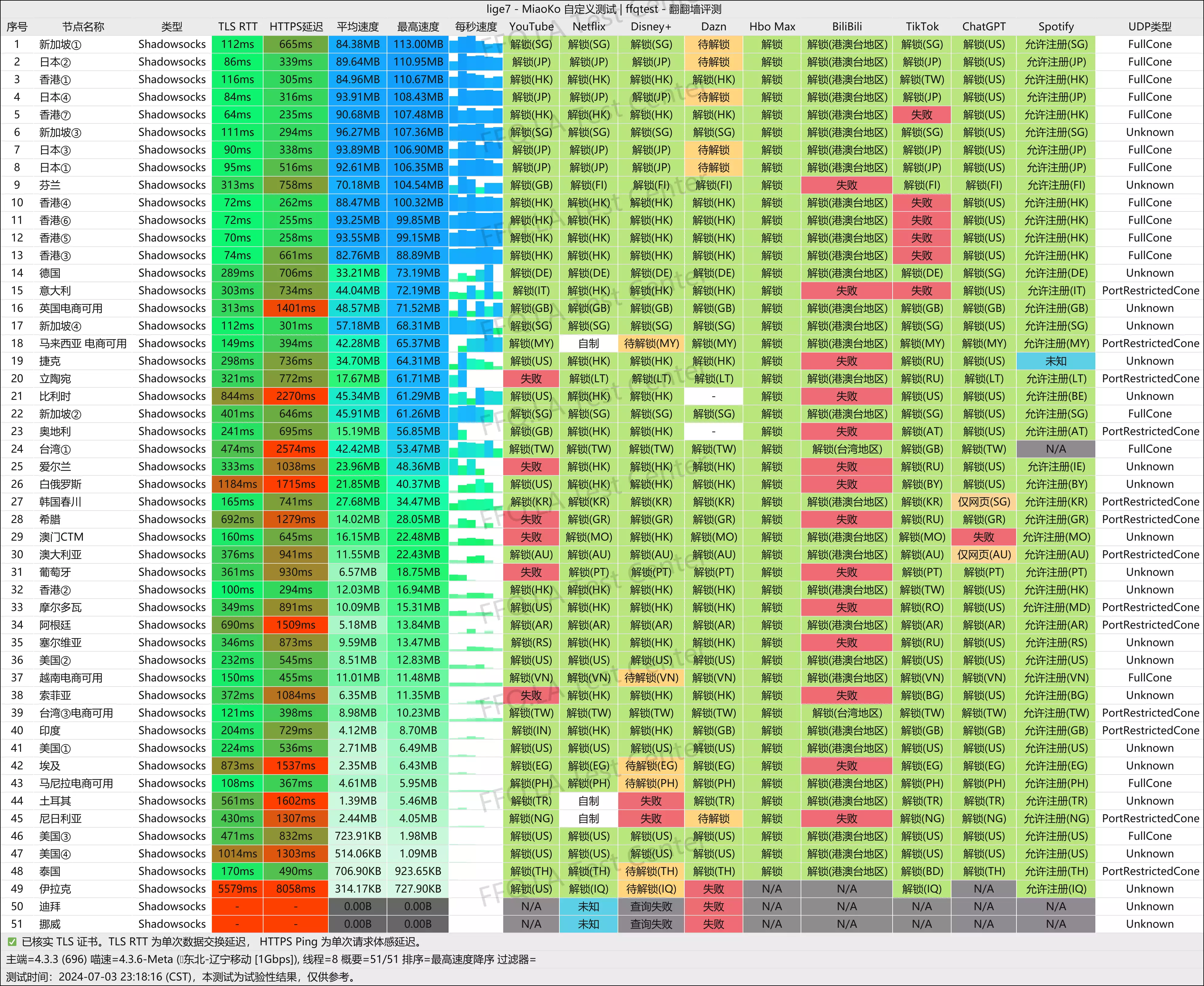This screenshot has width=1204, height=986.
Task: Select node name 新加坡① in row 1
Action: (60, 44)
